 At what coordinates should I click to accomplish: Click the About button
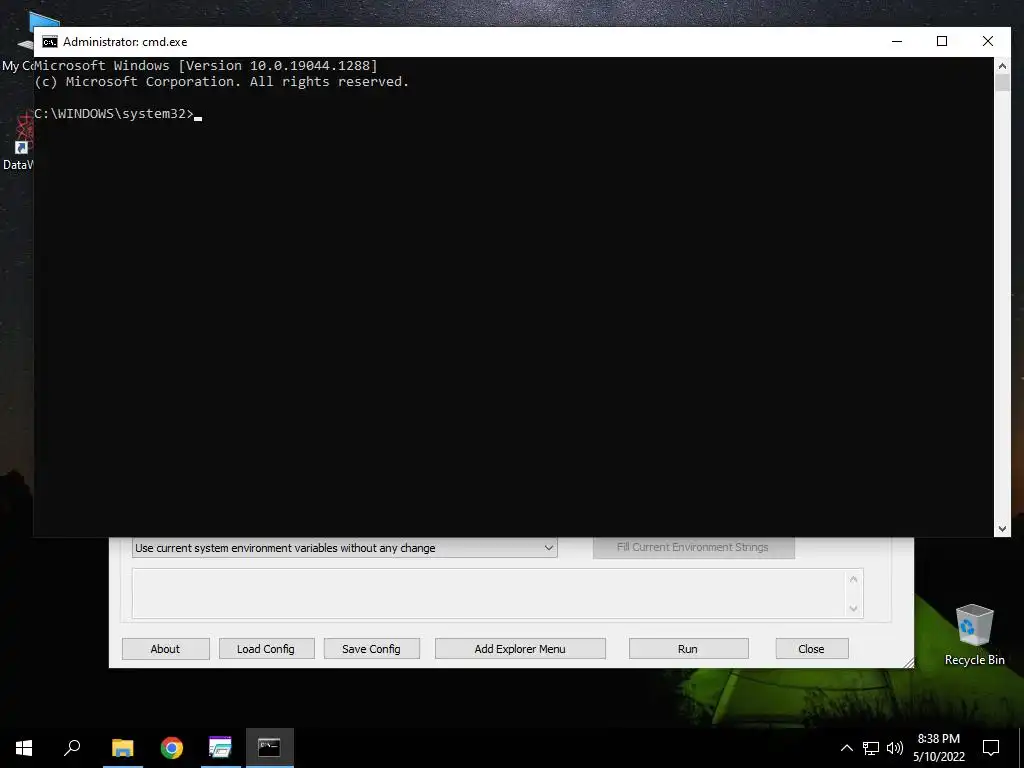click(x=165, y=649)
